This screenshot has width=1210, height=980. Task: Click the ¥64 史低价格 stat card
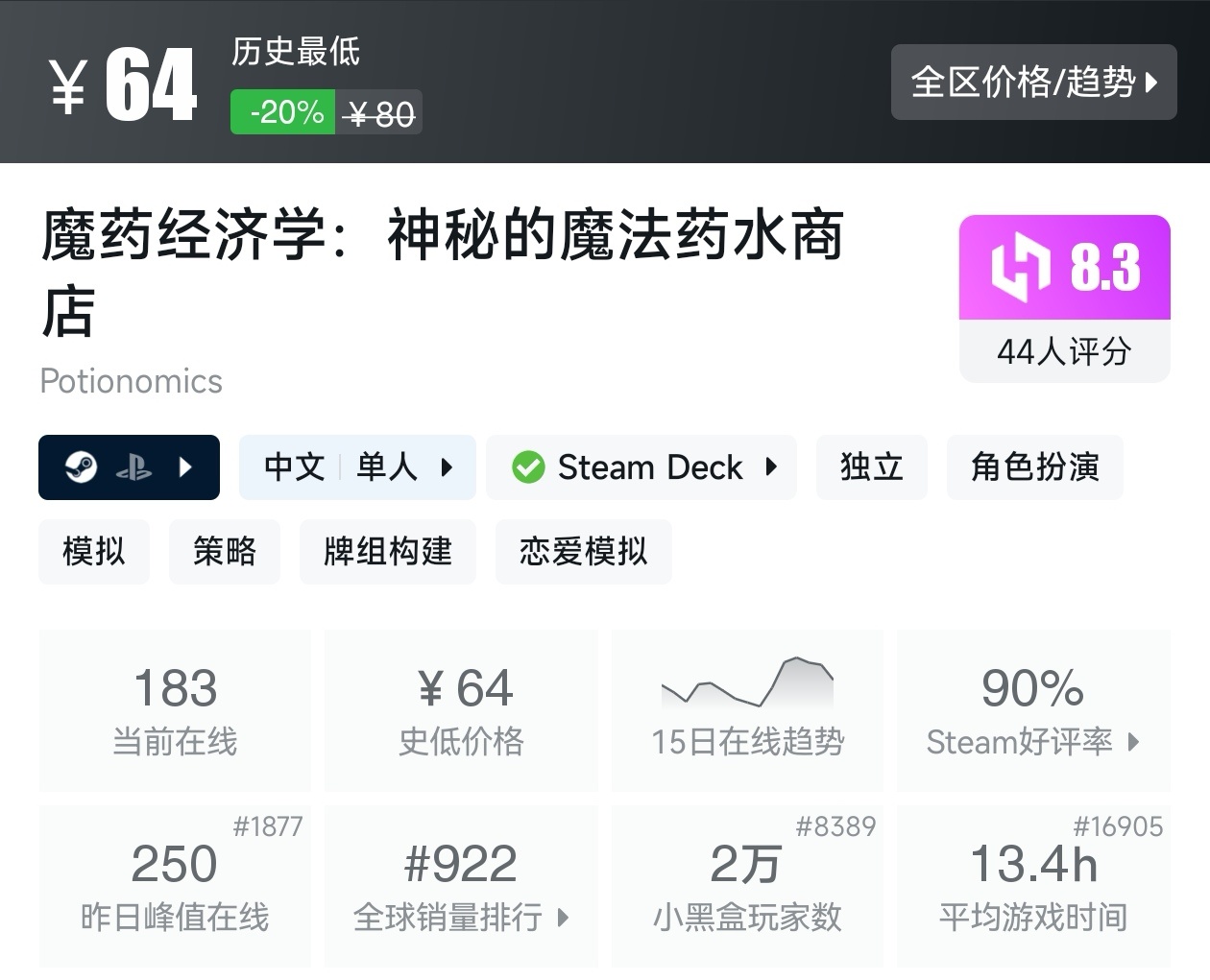tap(461, 710)
